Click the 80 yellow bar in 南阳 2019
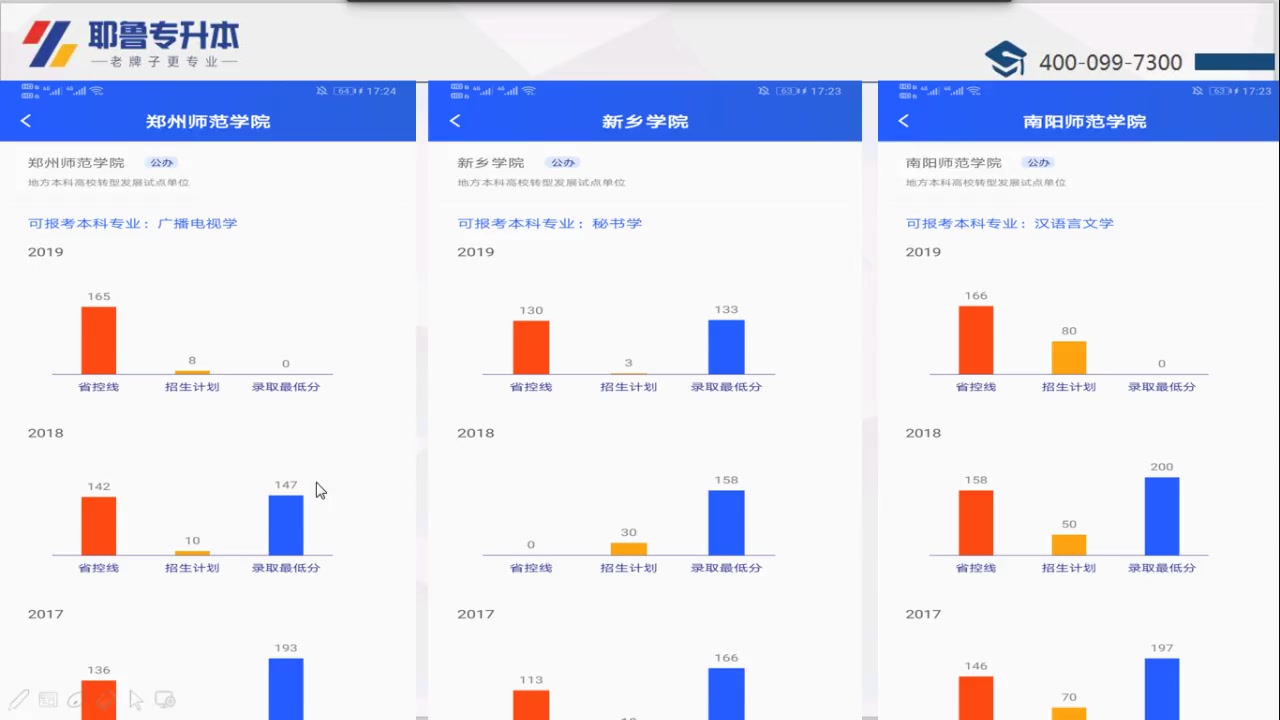 [1069, 358]
